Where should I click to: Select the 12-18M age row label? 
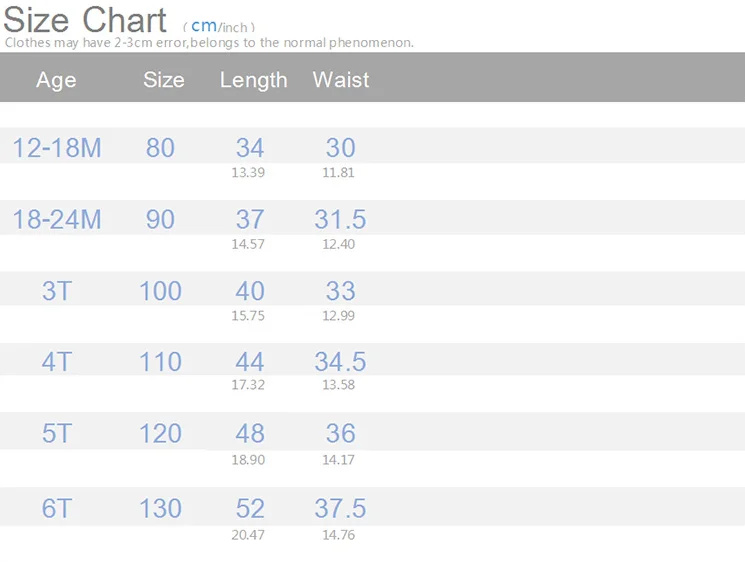[57, 148]
